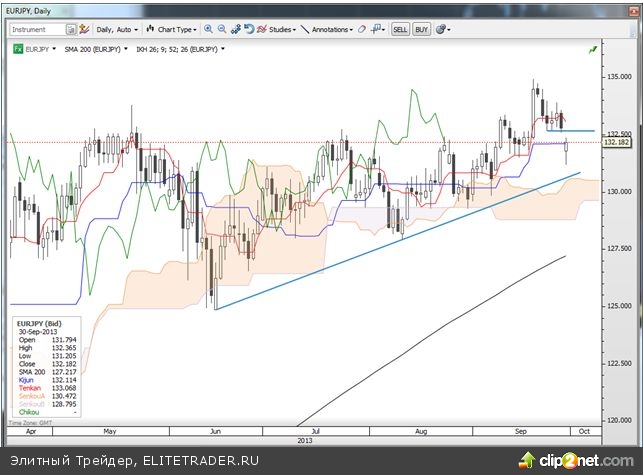Click the red chart icon left of Studies
The width and height of the screenshot is (643, 475).
tap(258, 30)
